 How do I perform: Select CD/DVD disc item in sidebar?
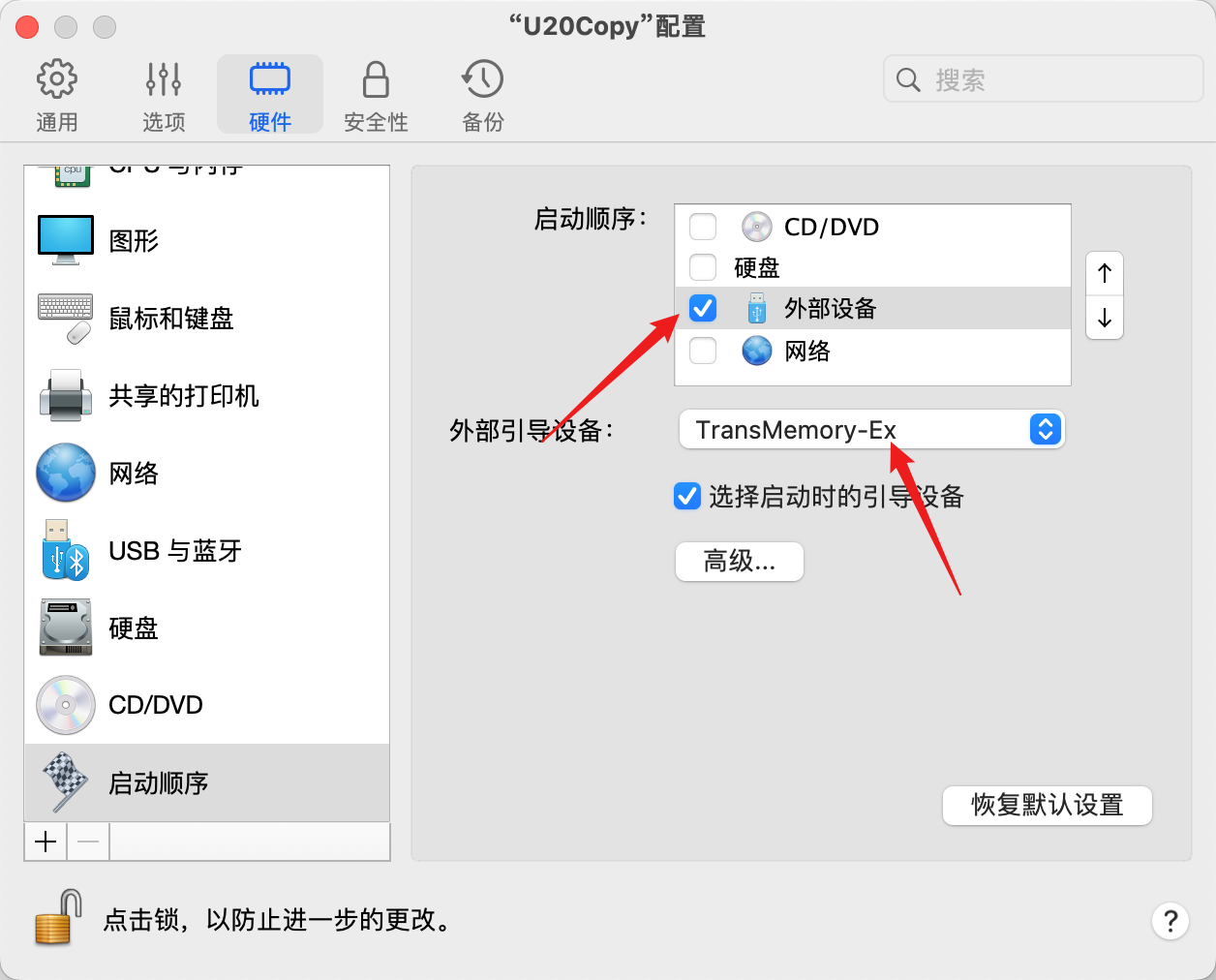pyautogui.click(x=66, y=705)
